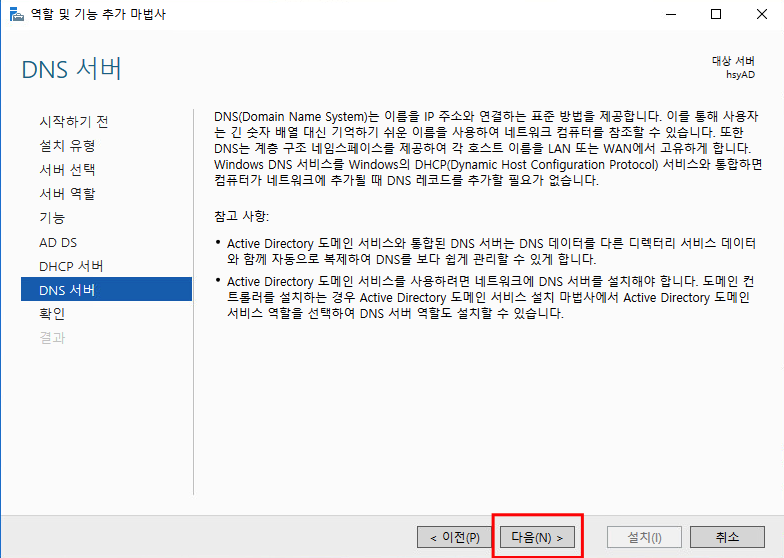Viewport: 784px width, 558px height.
Task: Maximize the wizard window
Action: (716, 14)
